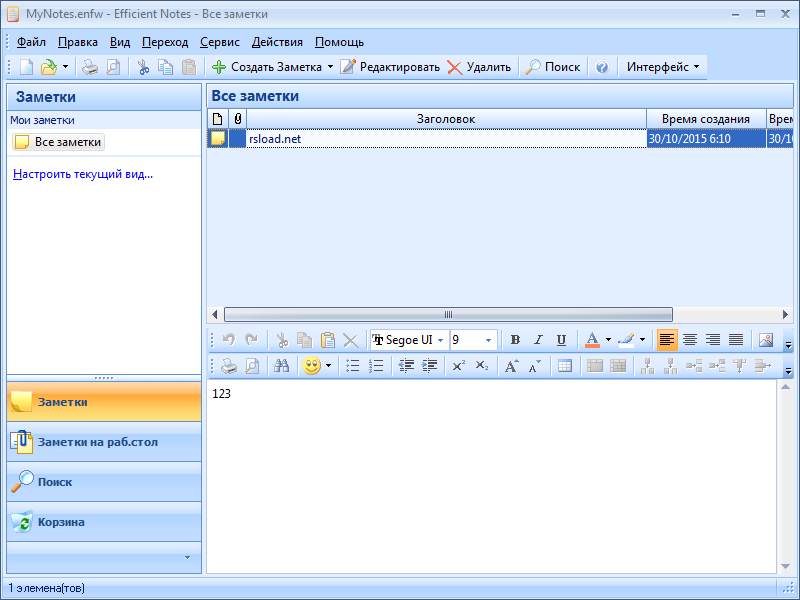This screenshot has width=800, height=600.
Task: Click the Undo icon in editor toolbar
Action: 229,340
